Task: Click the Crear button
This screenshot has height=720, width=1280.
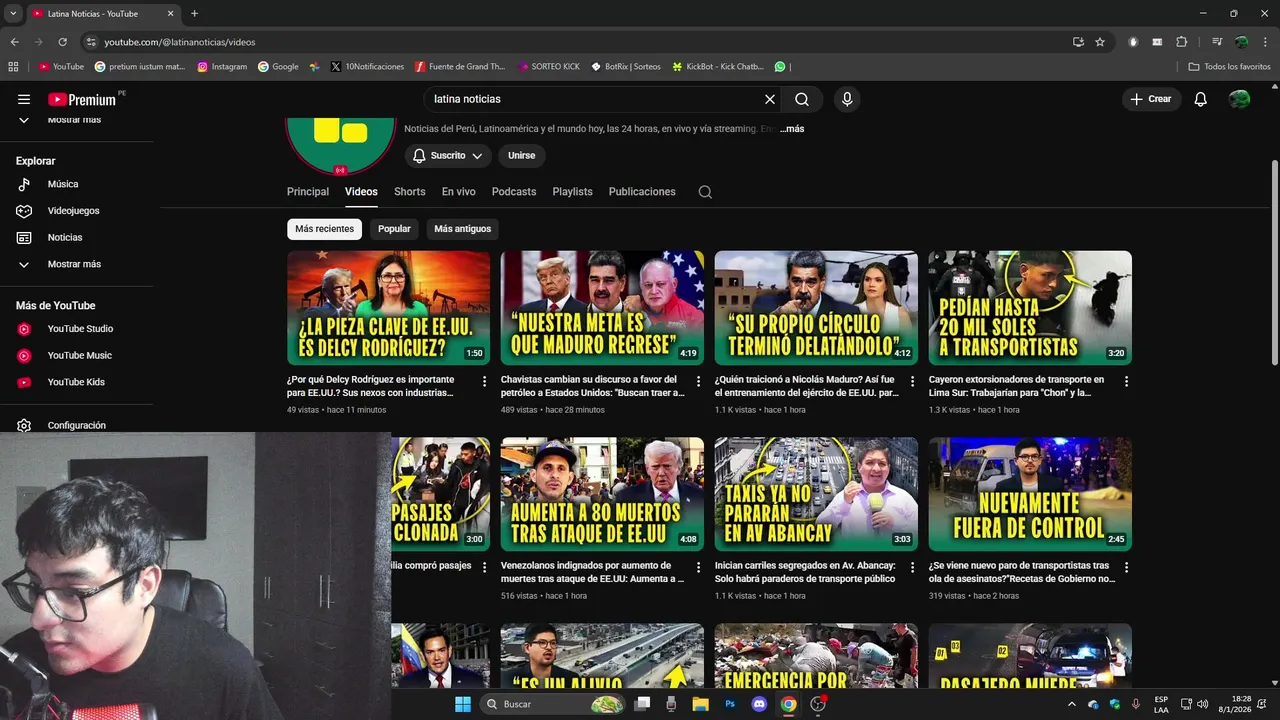Action: coord(1151,99)
